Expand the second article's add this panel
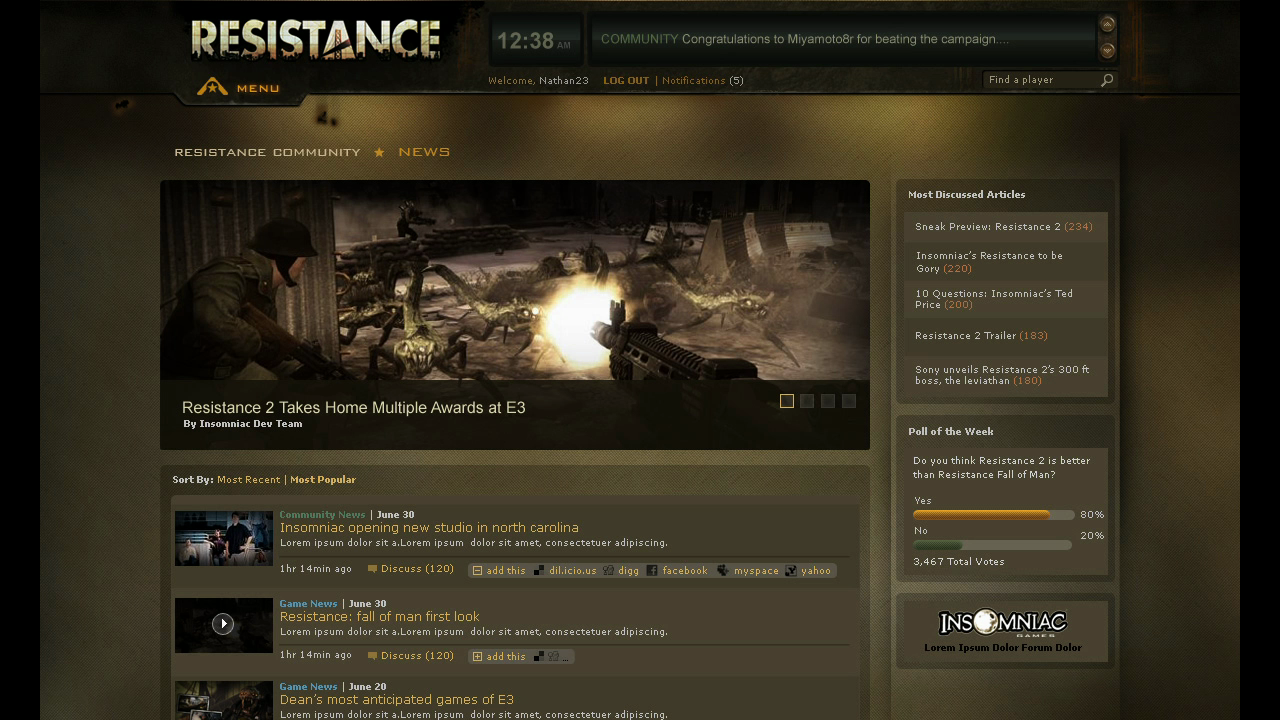1280x720 pixels. (478, 657)
